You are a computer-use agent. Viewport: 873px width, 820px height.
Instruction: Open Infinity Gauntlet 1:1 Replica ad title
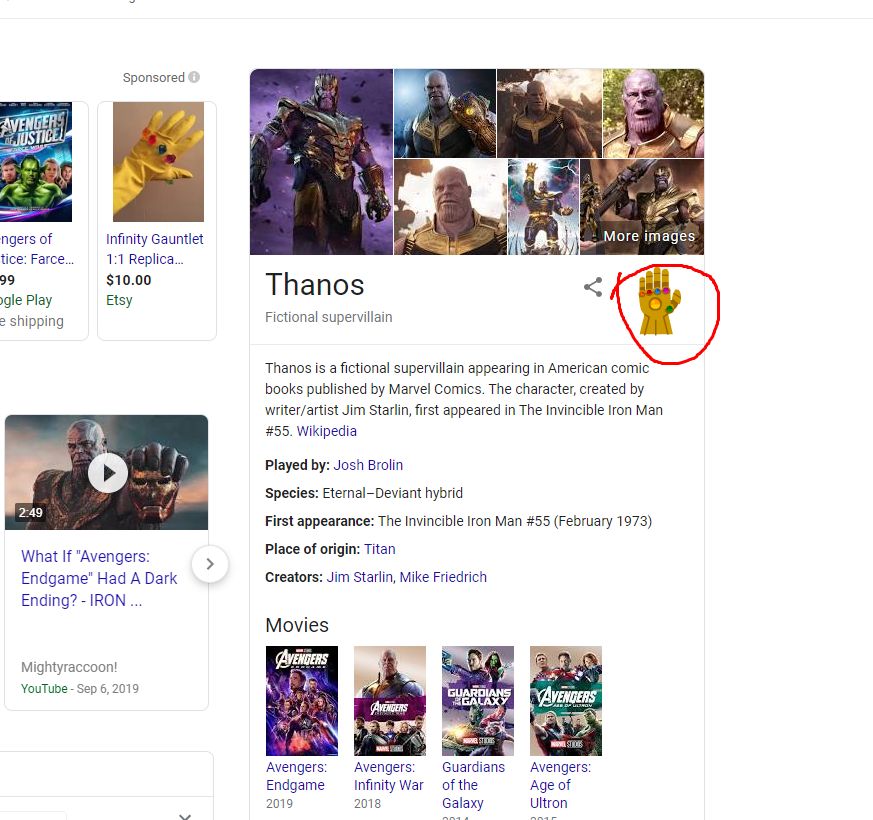(155, 249)
